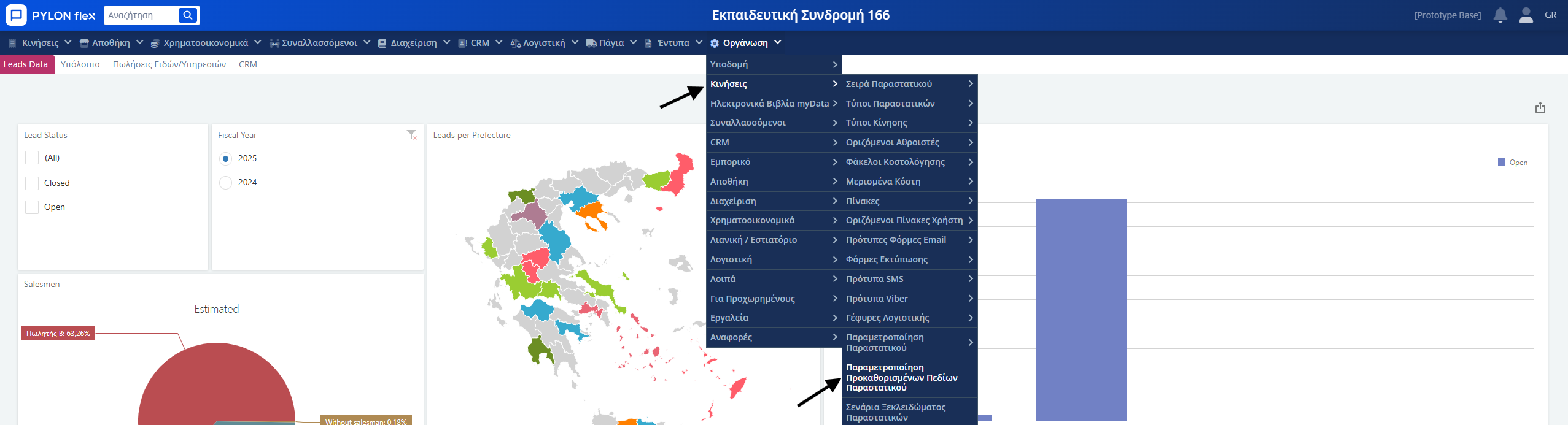Image resolution: width=1568 pixels, height=425 pixels.
Task: Expand the Χρηματοοικονομικά menu arrow
Action: click(257, 42)
